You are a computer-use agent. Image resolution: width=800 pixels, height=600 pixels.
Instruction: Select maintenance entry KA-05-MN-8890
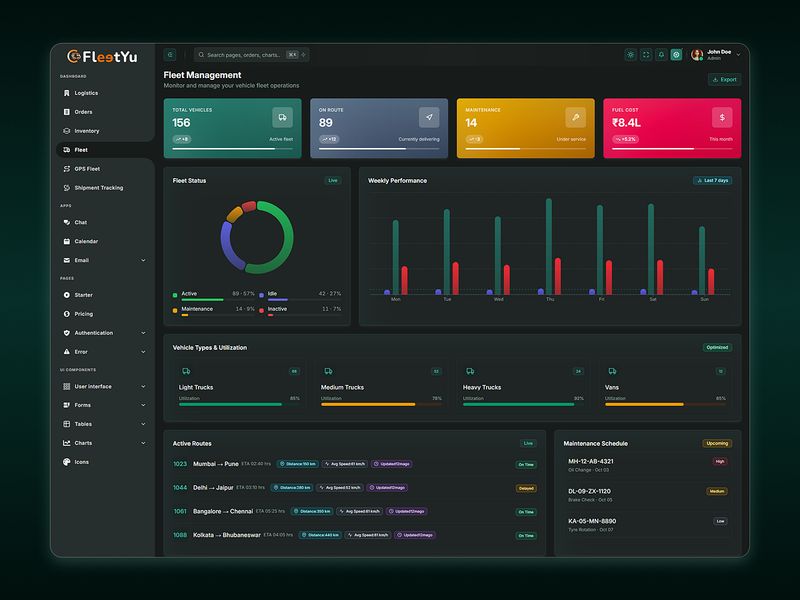[x=647, y=525]
